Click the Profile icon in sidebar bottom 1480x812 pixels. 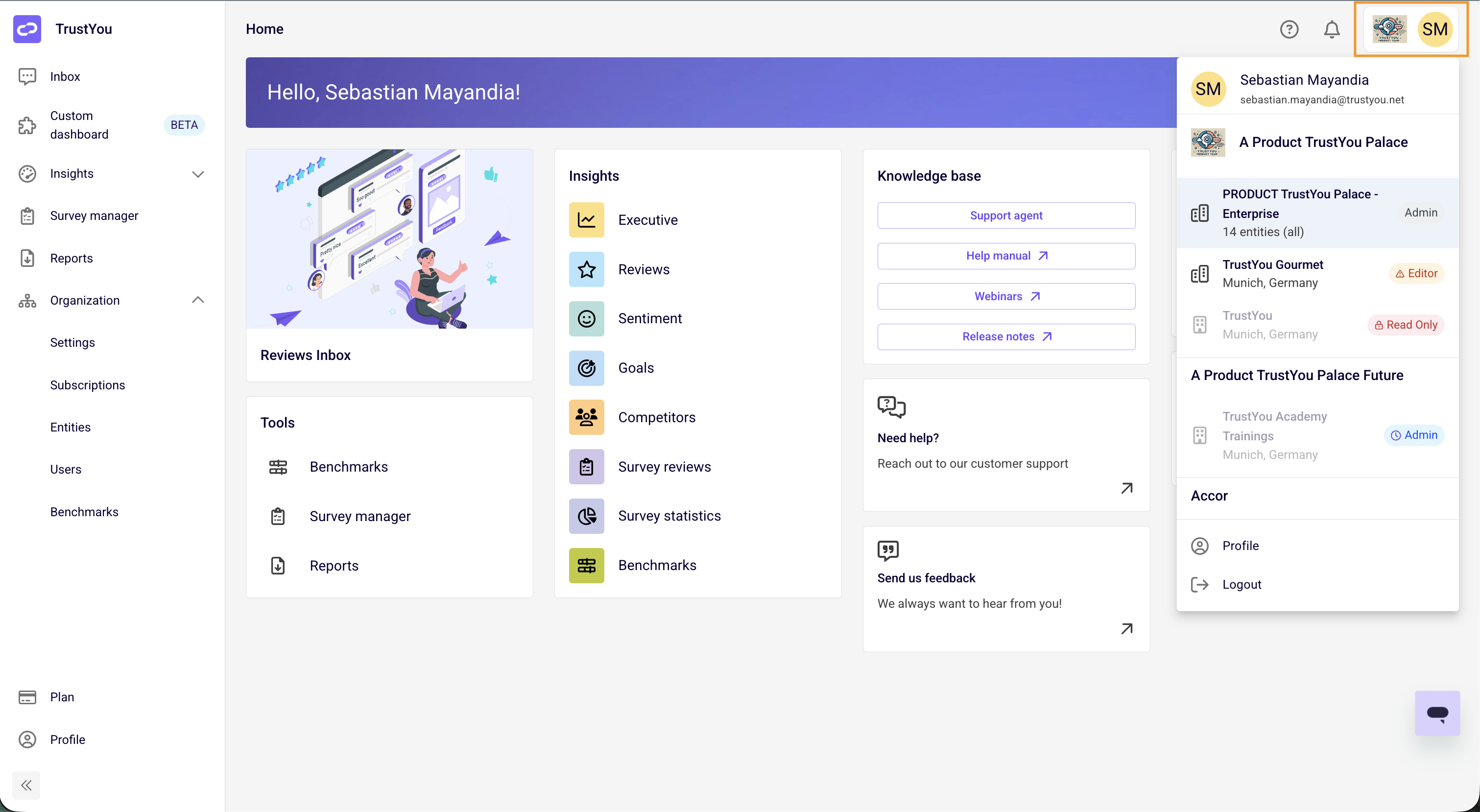pos(27,740)
